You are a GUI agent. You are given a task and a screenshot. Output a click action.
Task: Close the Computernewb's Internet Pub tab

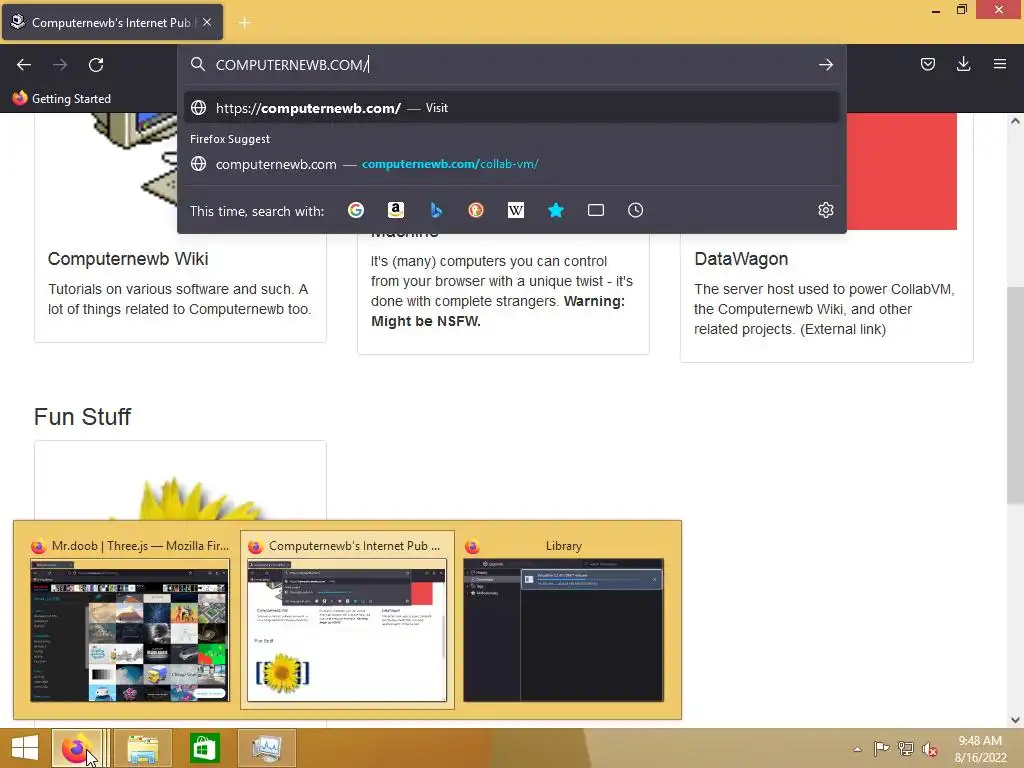point(207,22)
